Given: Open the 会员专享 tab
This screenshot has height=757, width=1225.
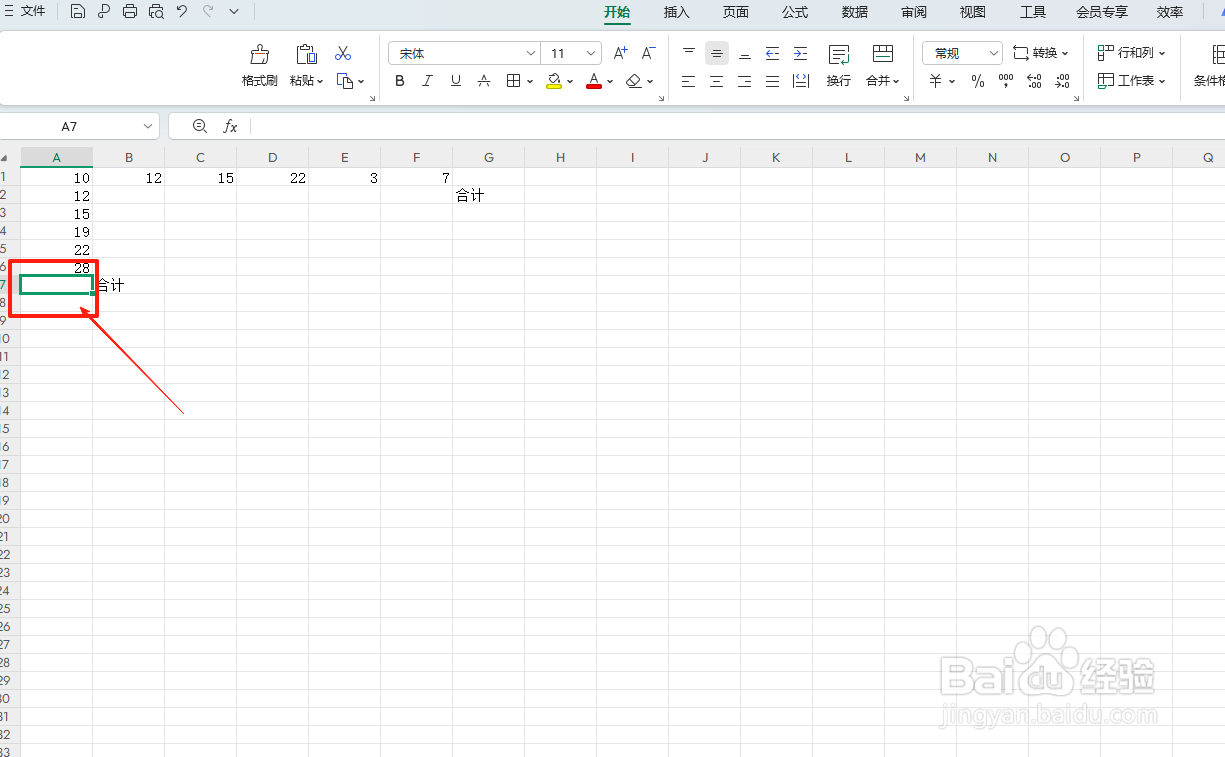Looking at the screenshot, I should coord(1102,12).
